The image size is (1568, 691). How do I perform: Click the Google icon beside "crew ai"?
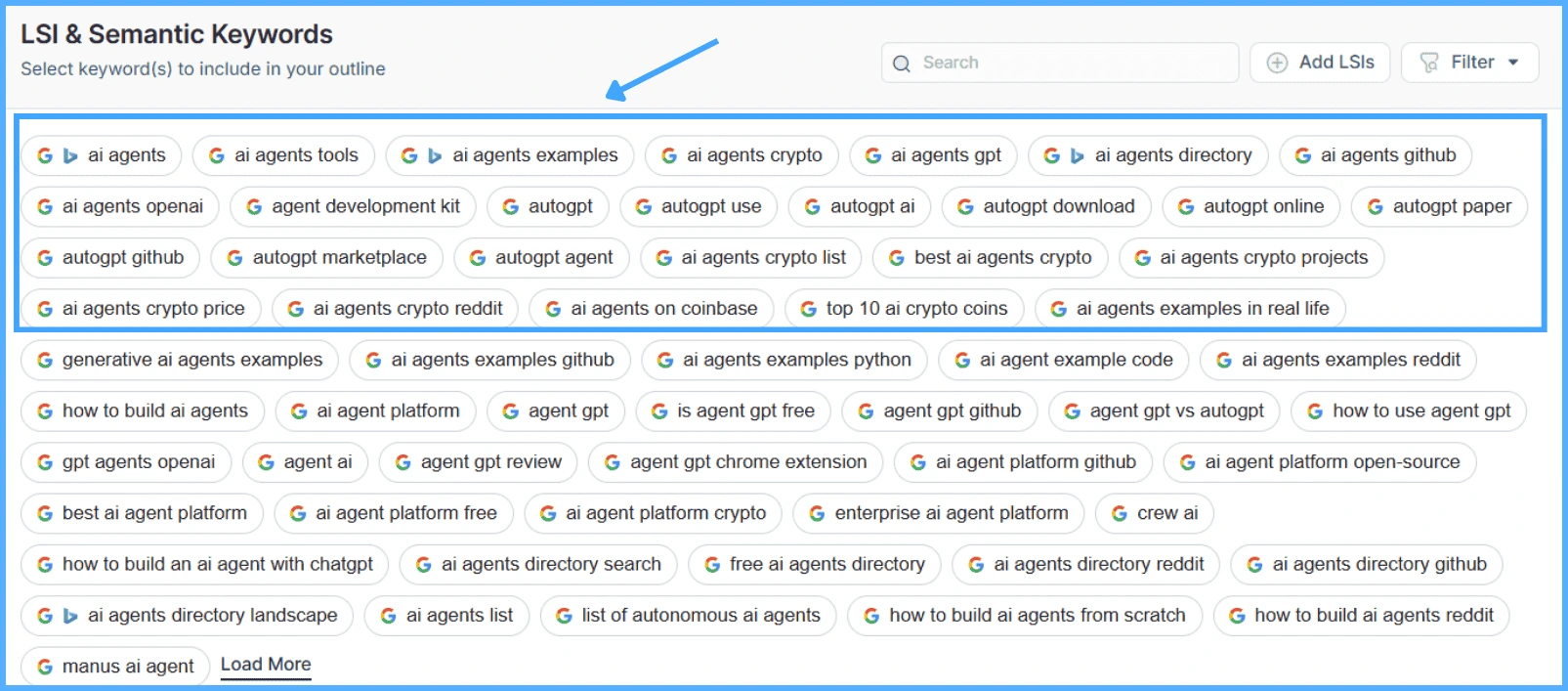(x=1118, y=513)
